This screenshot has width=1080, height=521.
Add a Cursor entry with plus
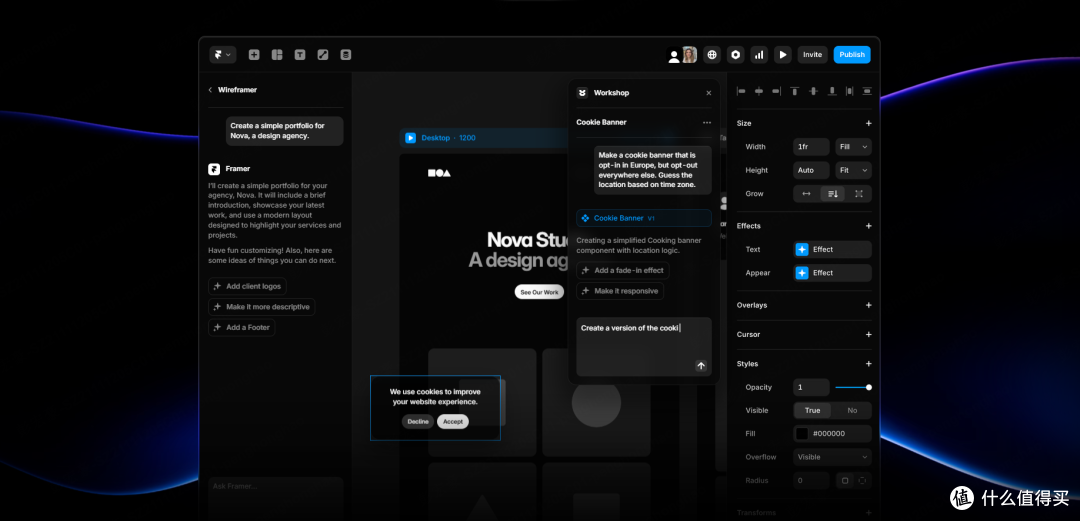pos(869,334)
